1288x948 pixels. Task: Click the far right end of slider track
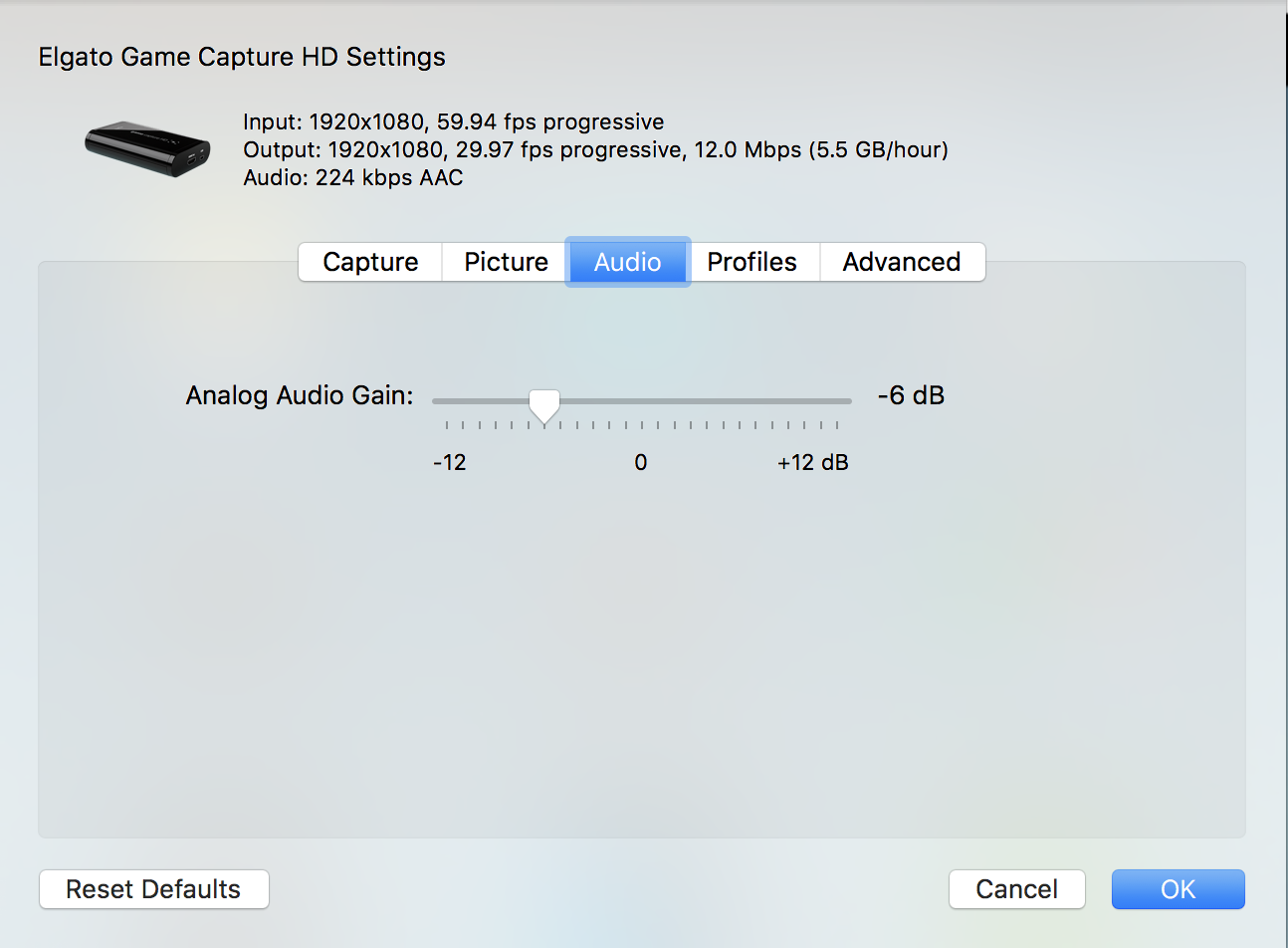(848, 399)
